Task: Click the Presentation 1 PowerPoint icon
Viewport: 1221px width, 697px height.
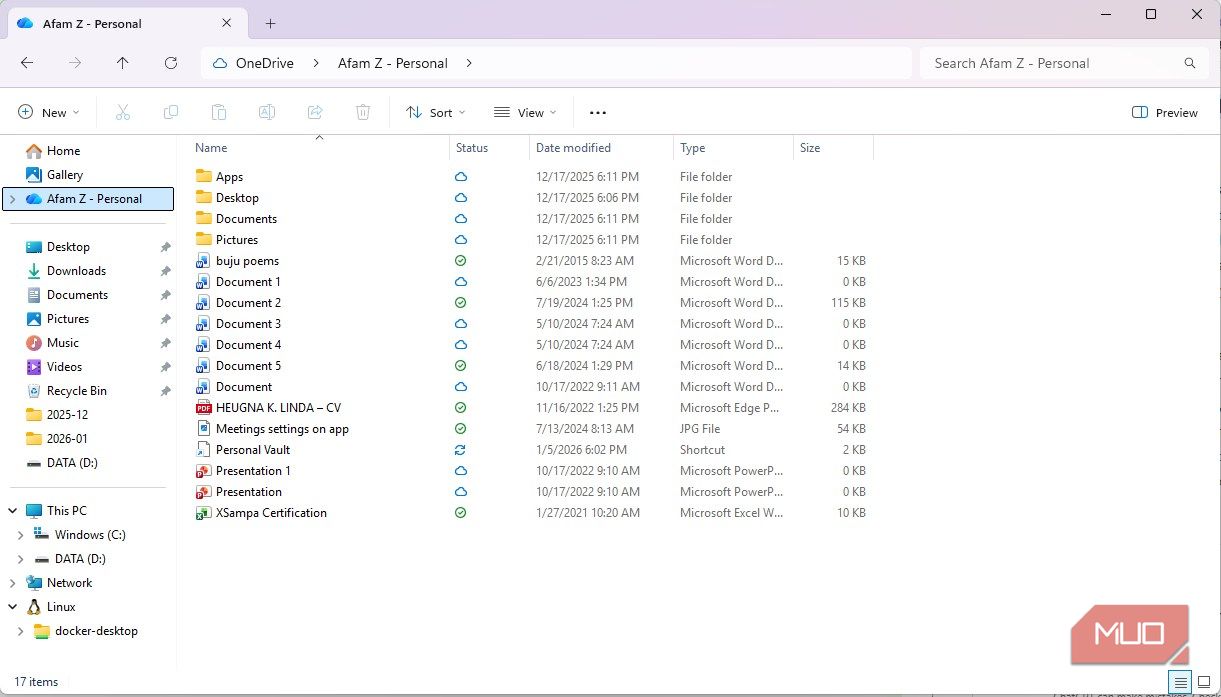Action: [x=204, y=471]
